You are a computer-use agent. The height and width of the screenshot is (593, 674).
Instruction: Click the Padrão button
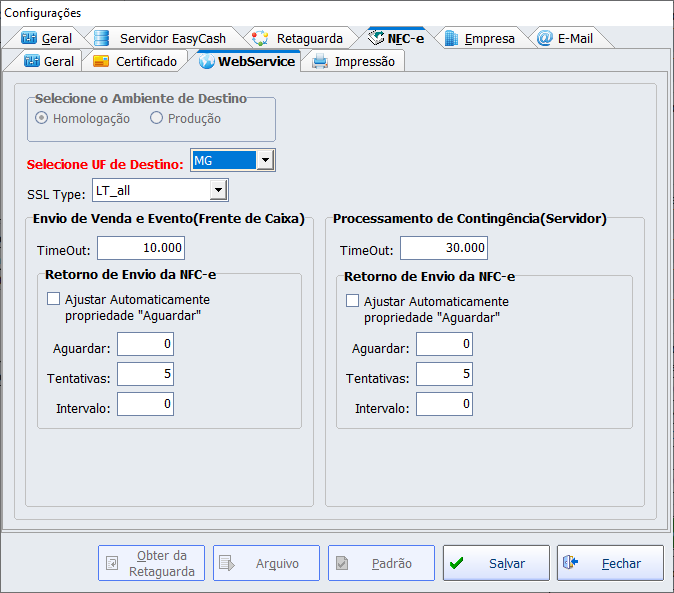click(x=381, y=563)
